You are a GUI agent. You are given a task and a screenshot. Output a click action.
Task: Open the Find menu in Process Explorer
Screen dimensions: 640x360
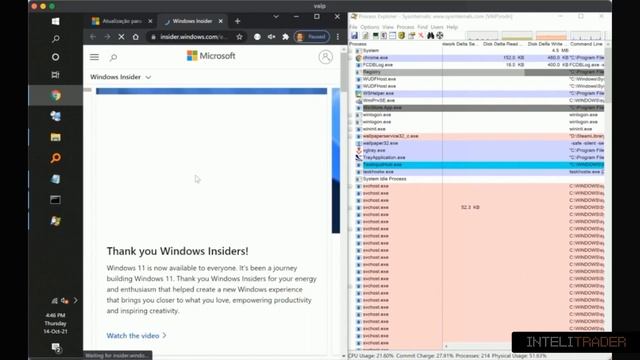pos(422,27)
